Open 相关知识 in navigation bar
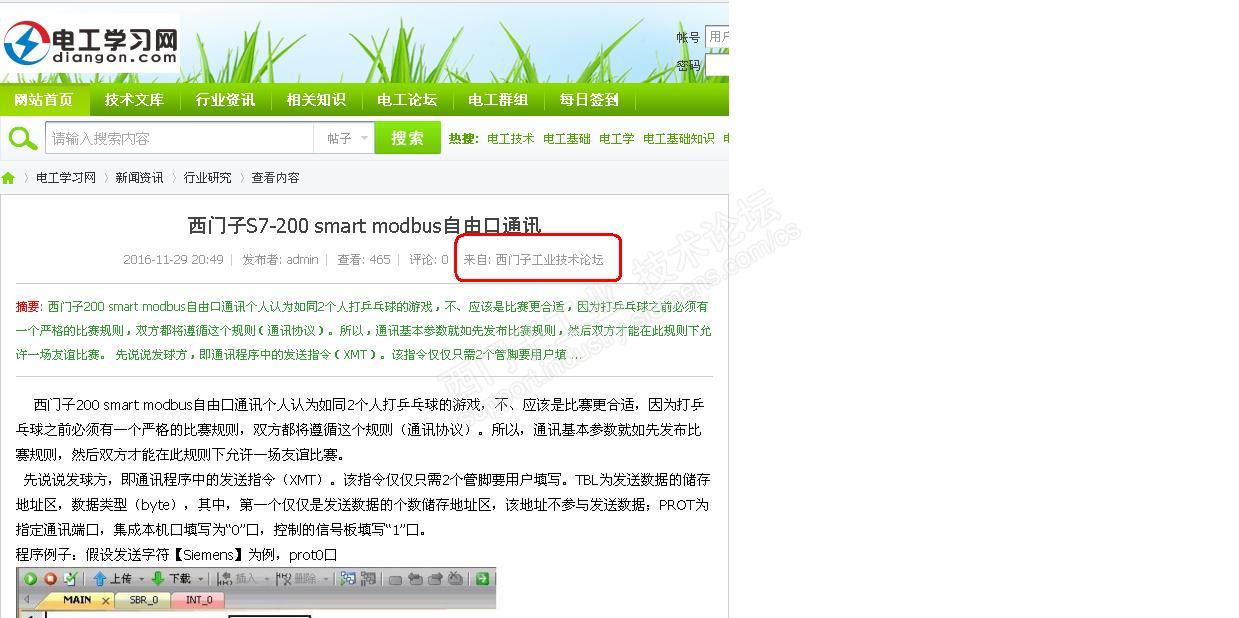The width and height of the screenshot is (1239, 618). tap(316, 100)
